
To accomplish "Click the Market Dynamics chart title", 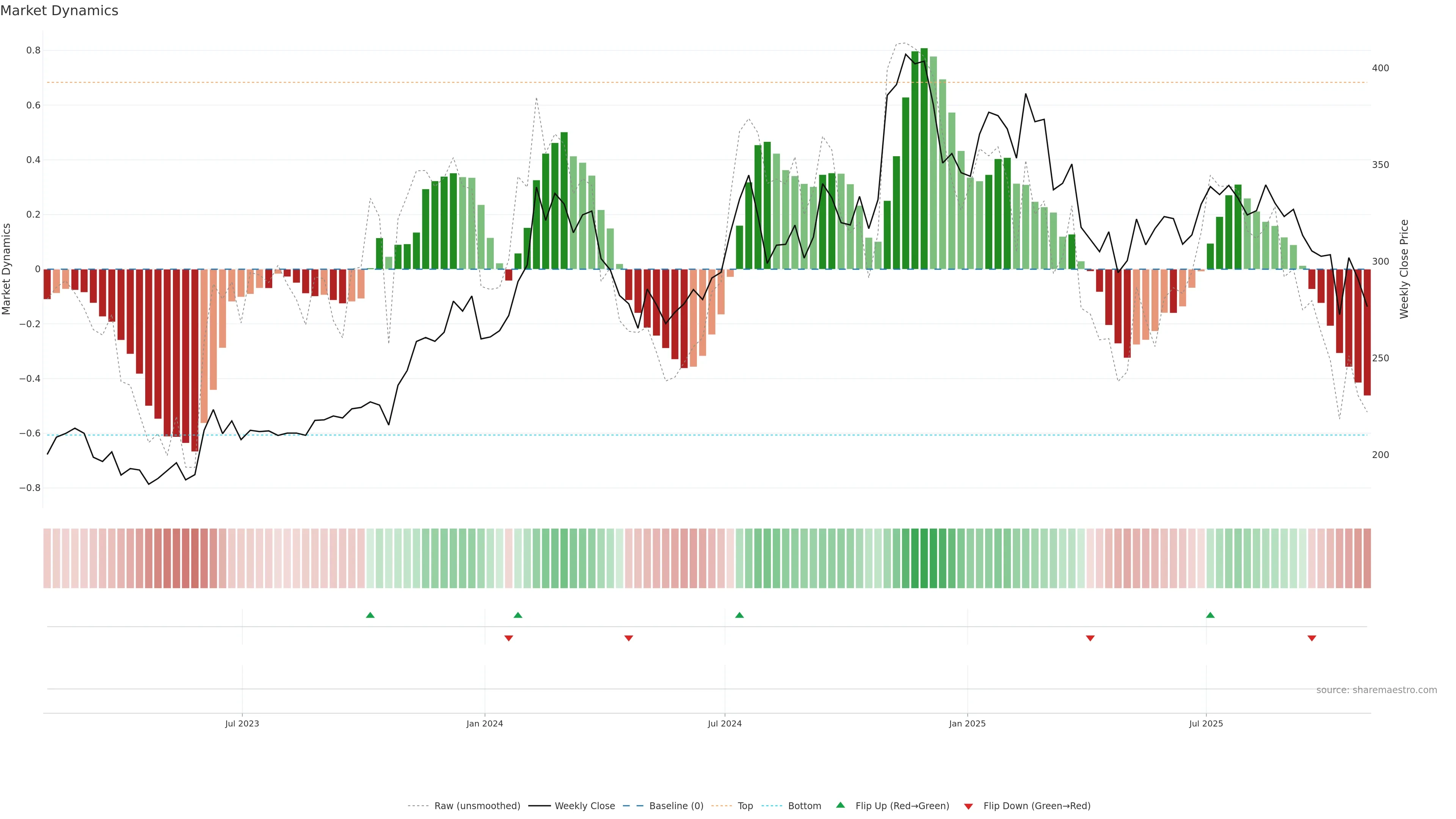I will (60, 11).
